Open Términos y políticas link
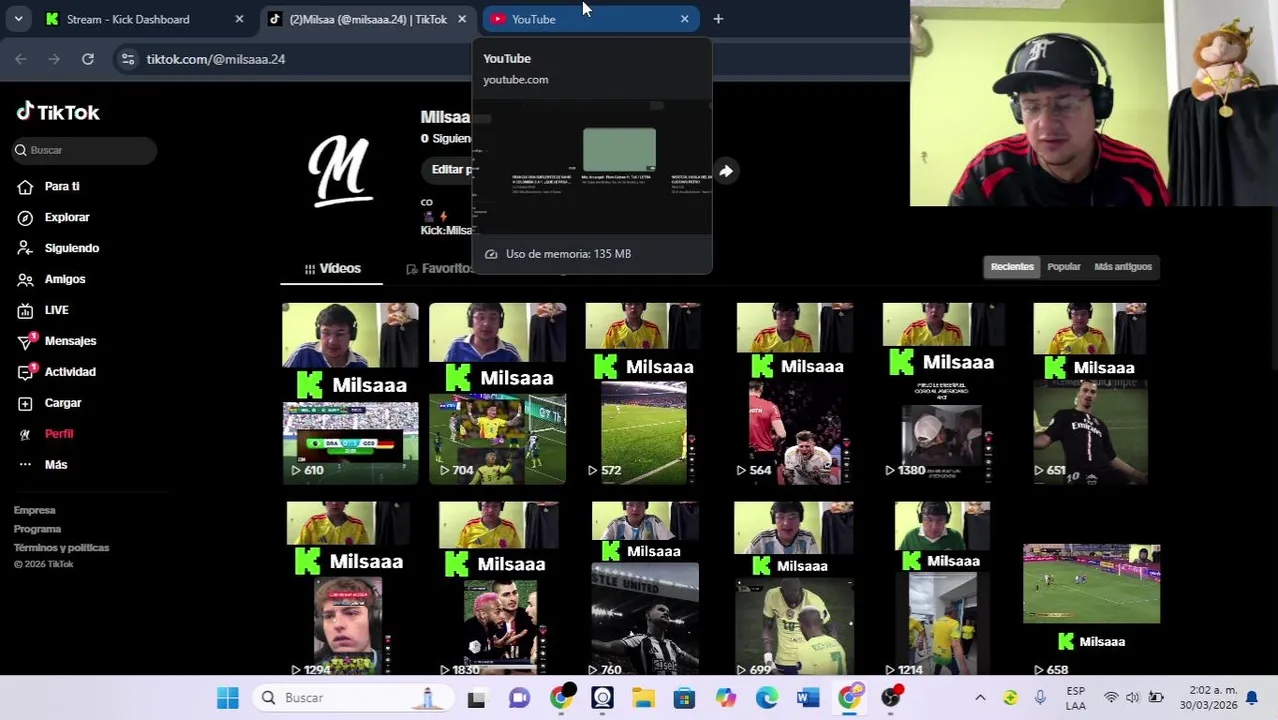 [x=62, y=548]
